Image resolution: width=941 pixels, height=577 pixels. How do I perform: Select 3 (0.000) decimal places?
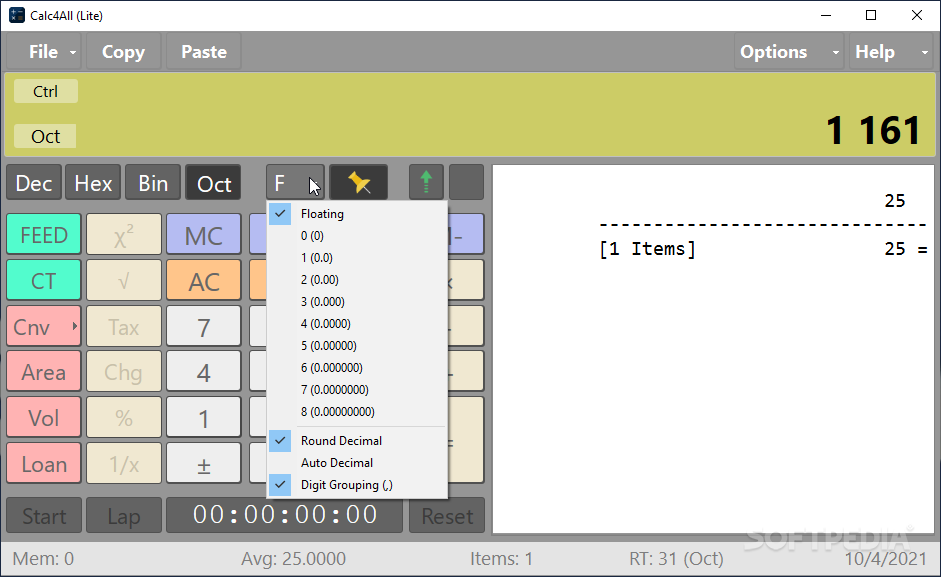358,302
